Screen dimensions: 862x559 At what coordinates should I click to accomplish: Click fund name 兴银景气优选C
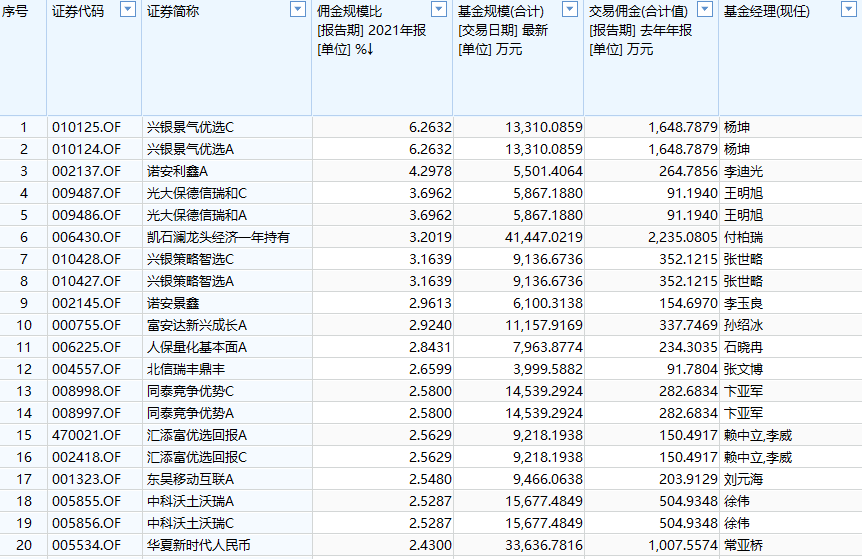click(x=190, y=128)
